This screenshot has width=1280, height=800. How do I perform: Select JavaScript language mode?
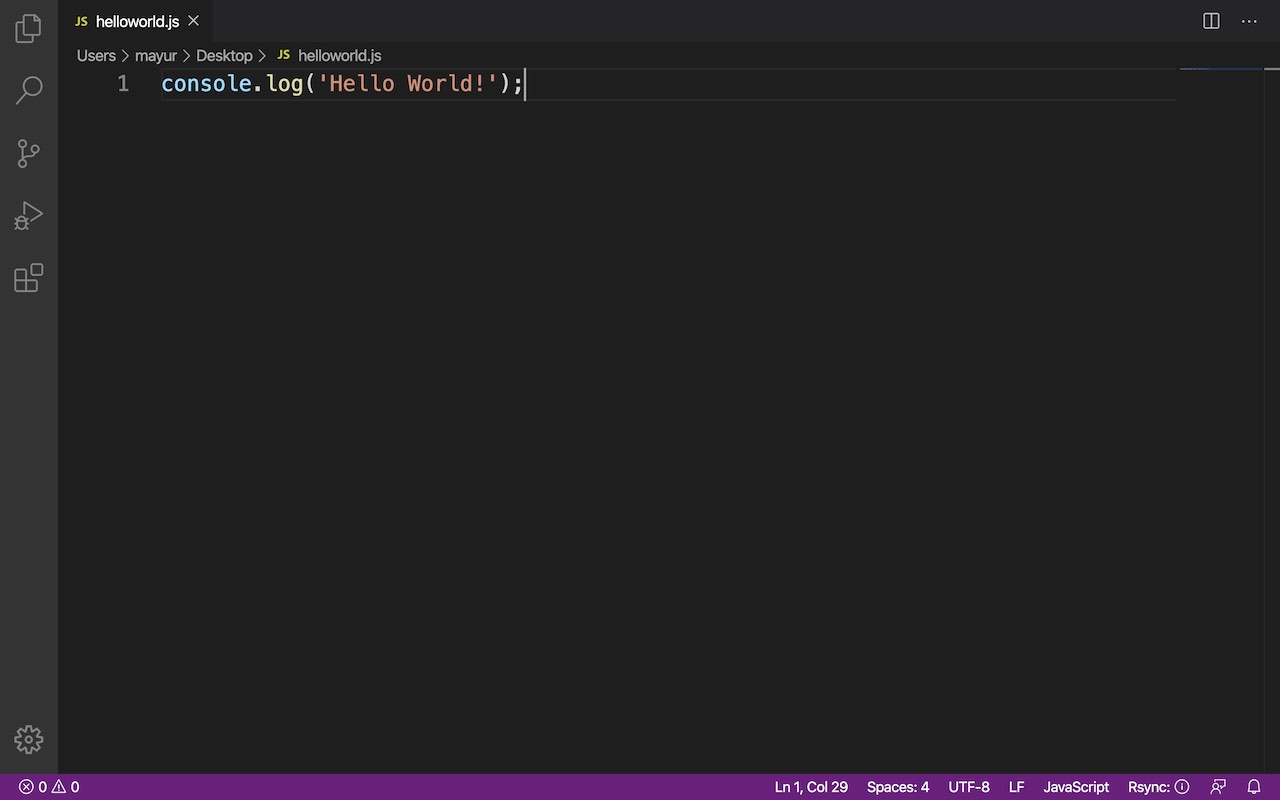point(1076,787)
